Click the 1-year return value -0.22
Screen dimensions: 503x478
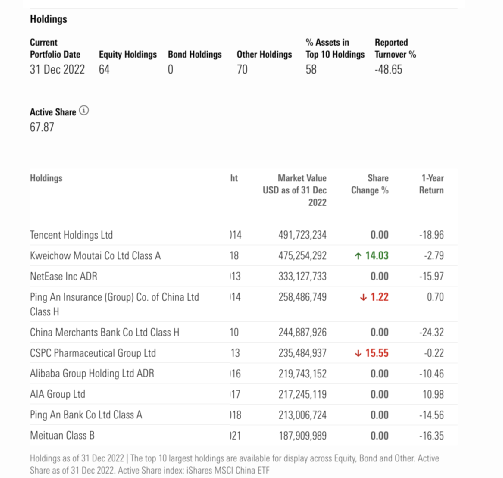coord(434,353)
